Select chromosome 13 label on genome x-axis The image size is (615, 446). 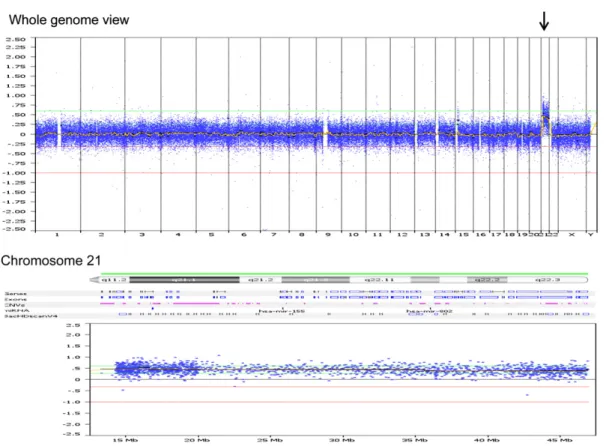click(425, 235)
